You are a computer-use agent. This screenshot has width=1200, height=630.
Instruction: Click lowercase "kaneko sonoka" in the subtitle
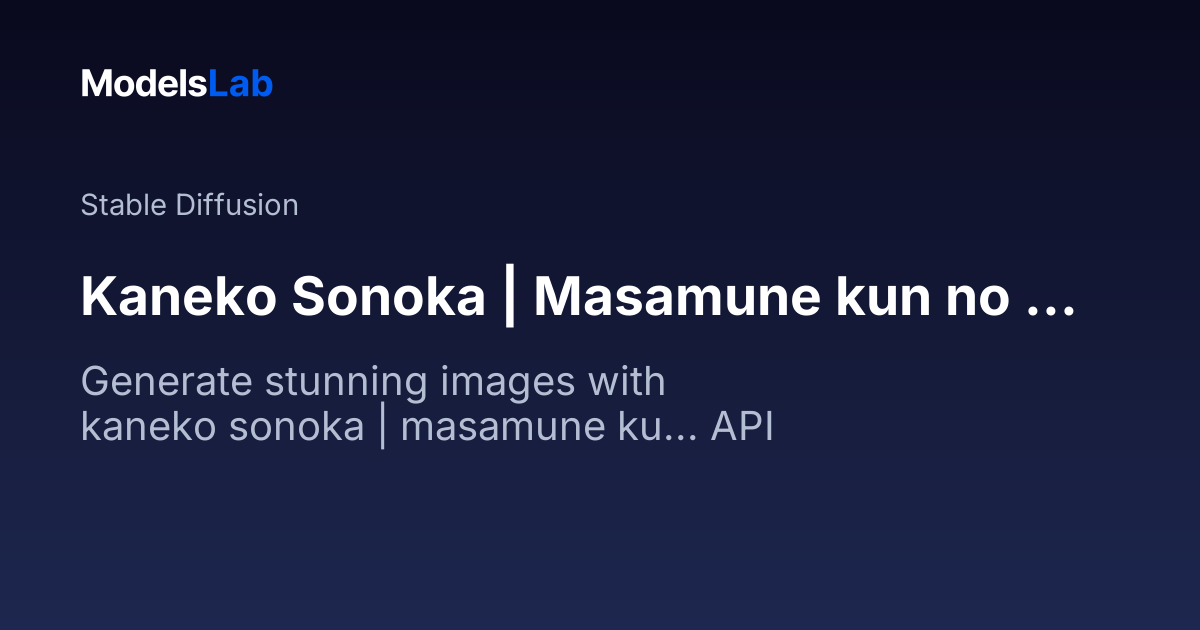pos(222,427)
